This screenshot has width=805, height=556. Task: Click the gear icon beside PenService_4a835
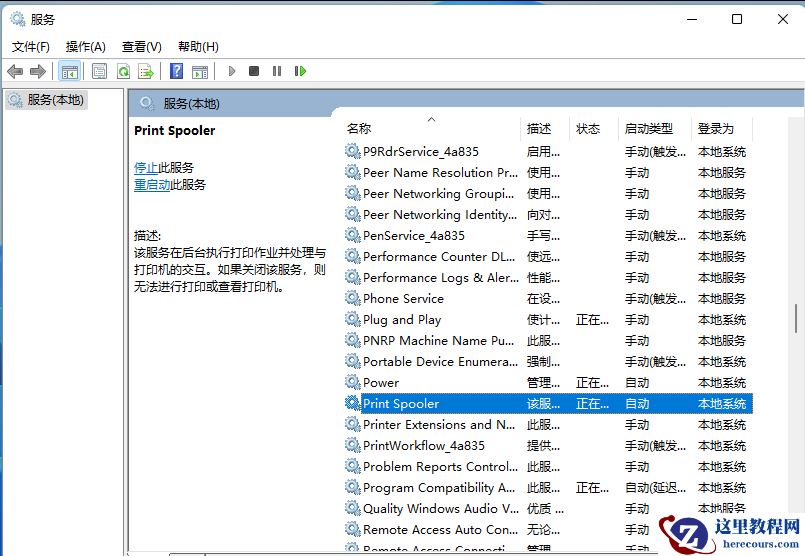point(352,236)
